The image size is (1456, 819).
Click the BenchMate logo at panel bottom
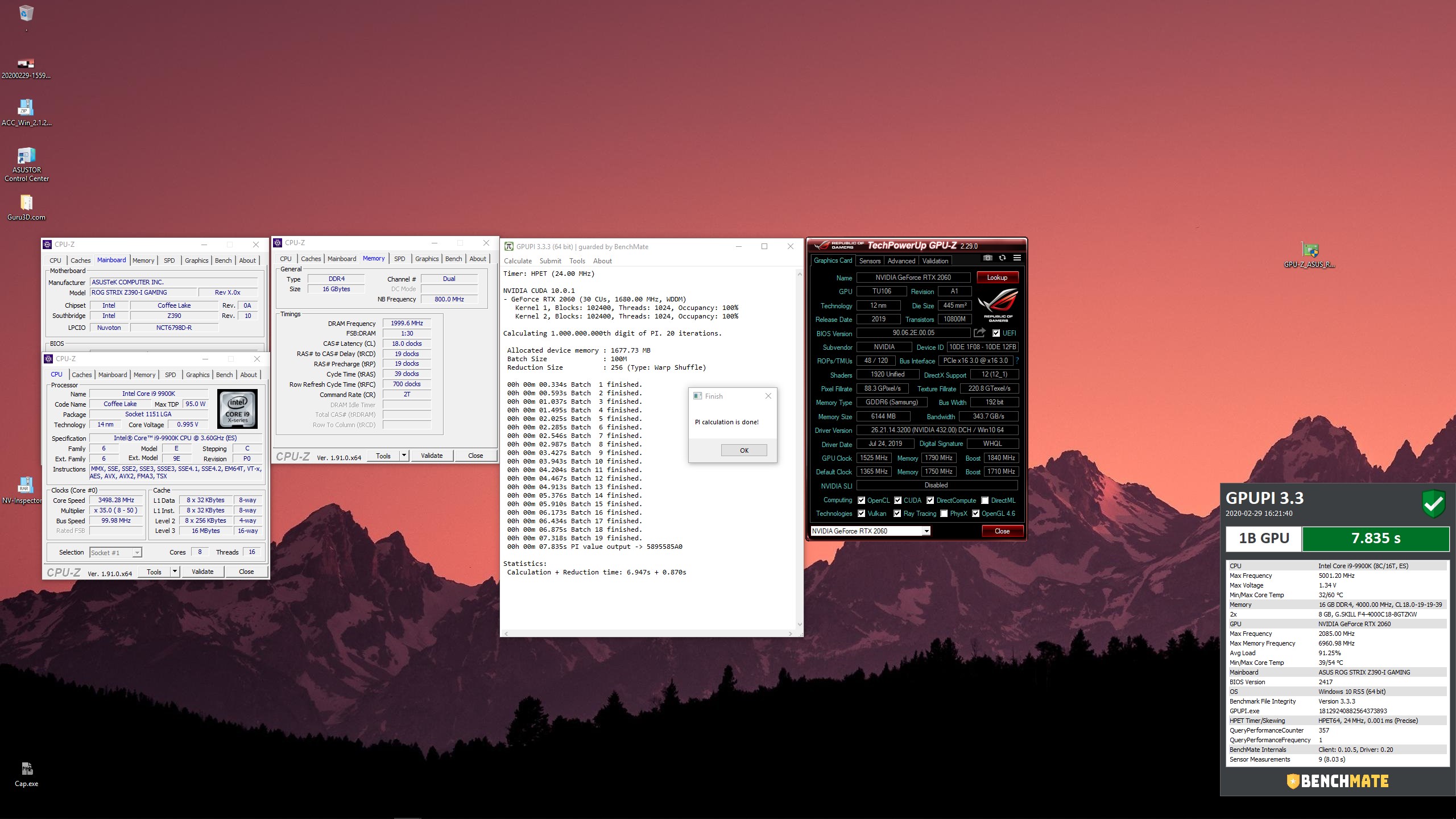coord(1337,781)
